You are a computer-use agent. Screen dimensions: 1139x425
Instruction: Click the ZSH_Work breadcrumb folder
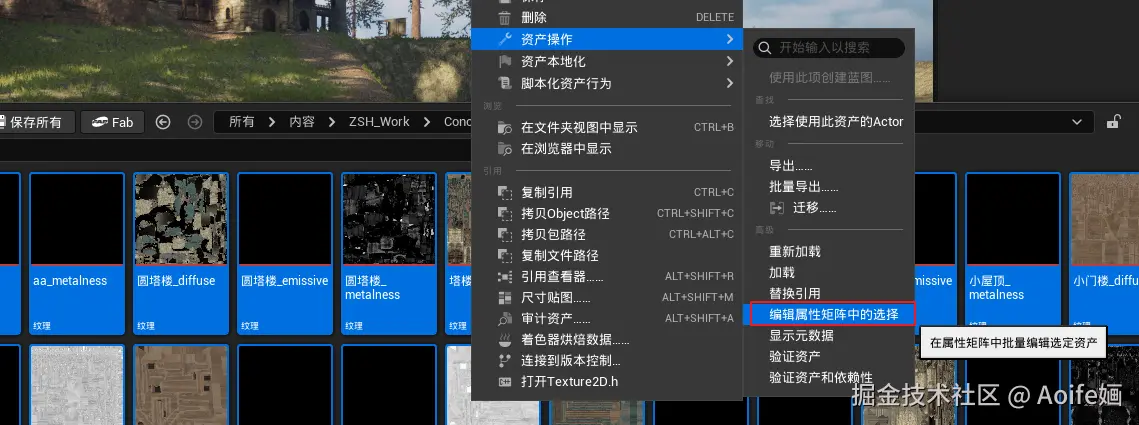(x=378, y=122)
